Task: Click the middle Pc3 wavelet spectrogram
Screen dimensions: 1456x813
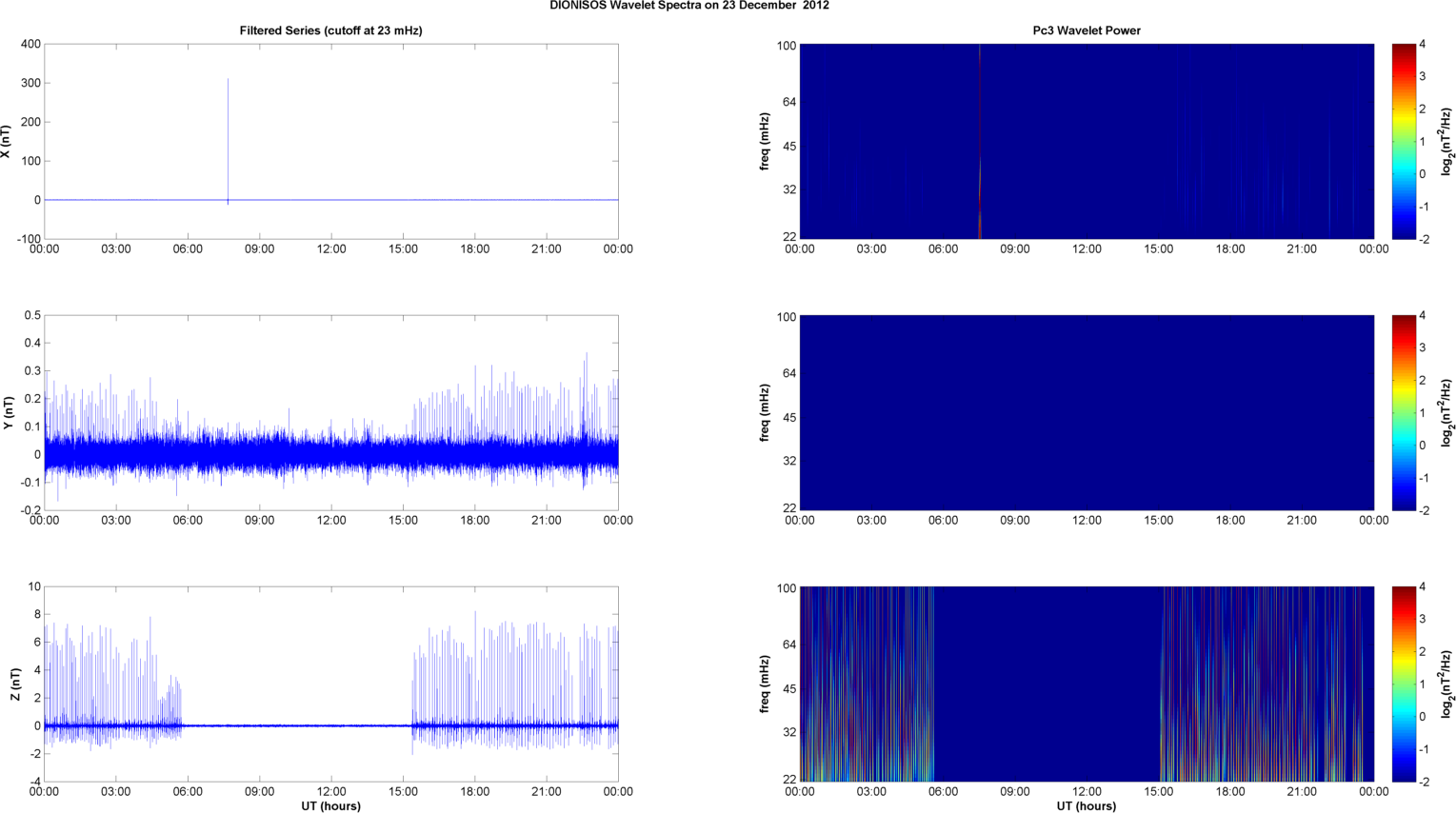Action: [x=1087, y=412]
